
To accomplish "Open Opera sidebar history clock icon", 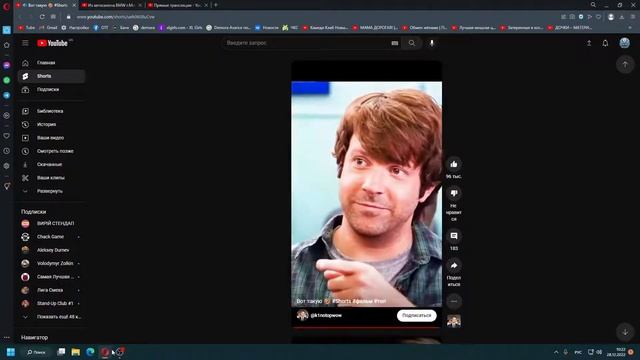I will [x=7, y=151].
